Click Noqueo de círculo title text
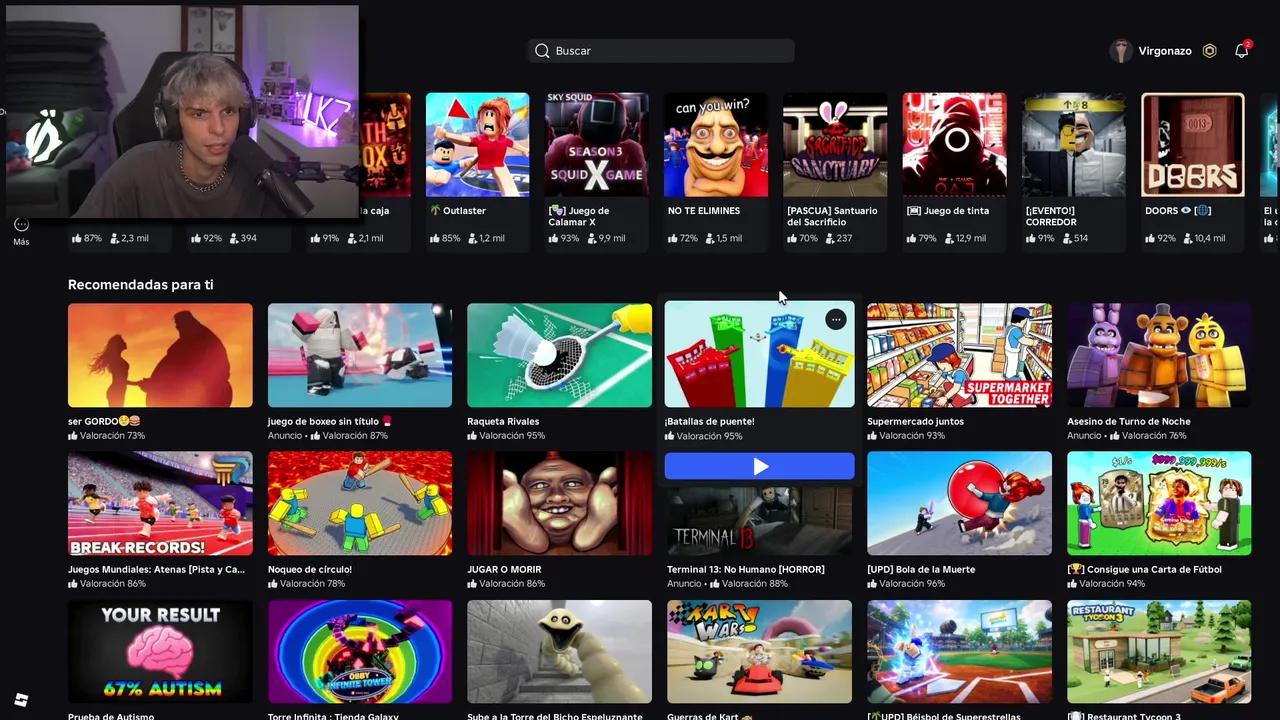The image size is (1280, 720). [x=310, y=570]
